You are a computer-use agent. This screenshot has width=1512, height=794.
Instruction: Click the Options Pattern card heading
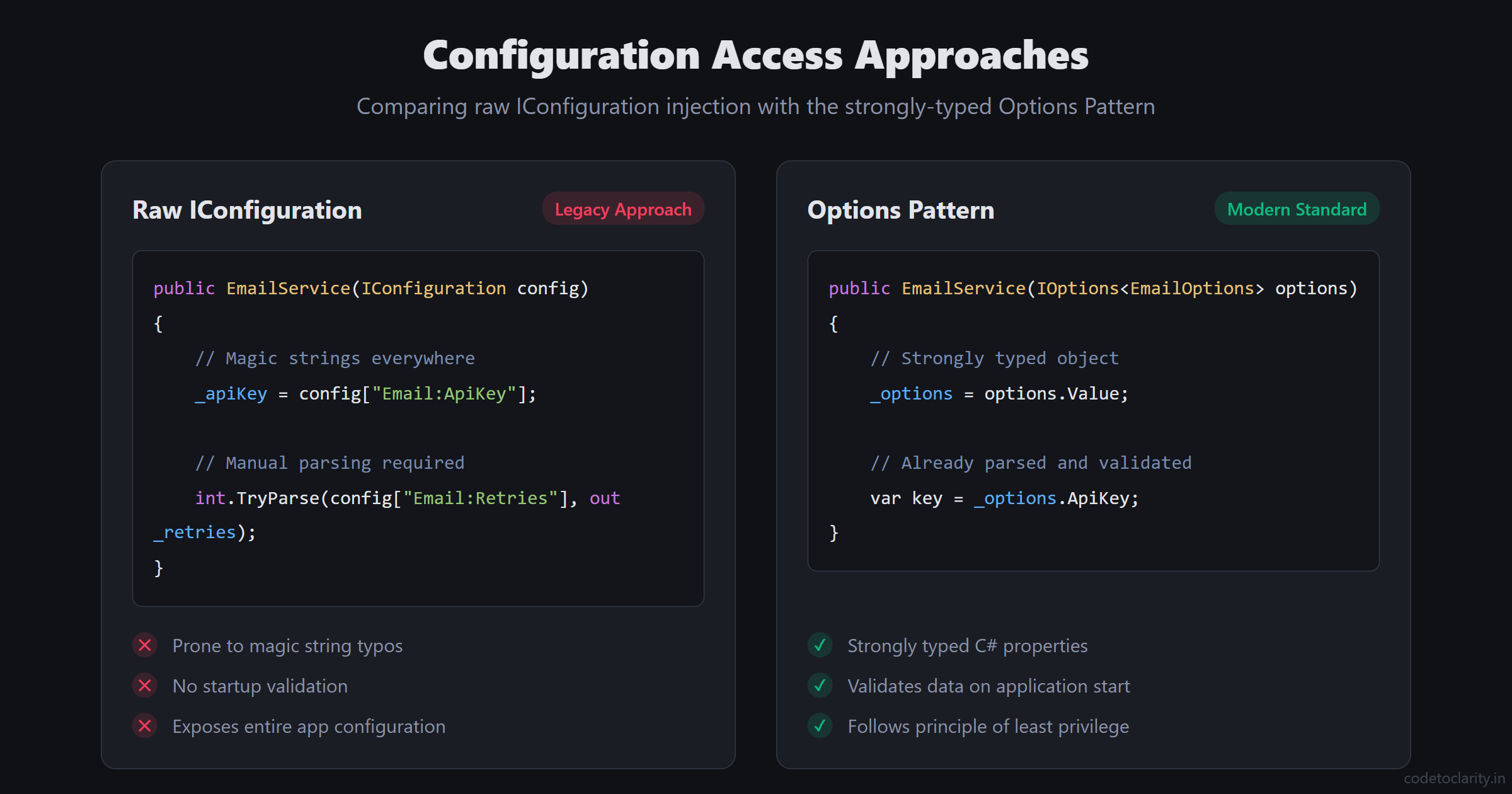901,210
